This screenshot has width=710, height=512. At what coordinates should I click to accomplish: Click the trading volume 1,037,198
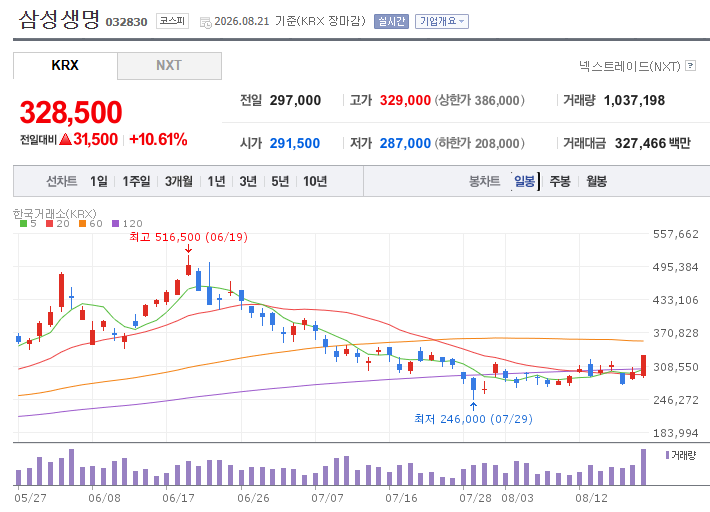pos(634,100)
